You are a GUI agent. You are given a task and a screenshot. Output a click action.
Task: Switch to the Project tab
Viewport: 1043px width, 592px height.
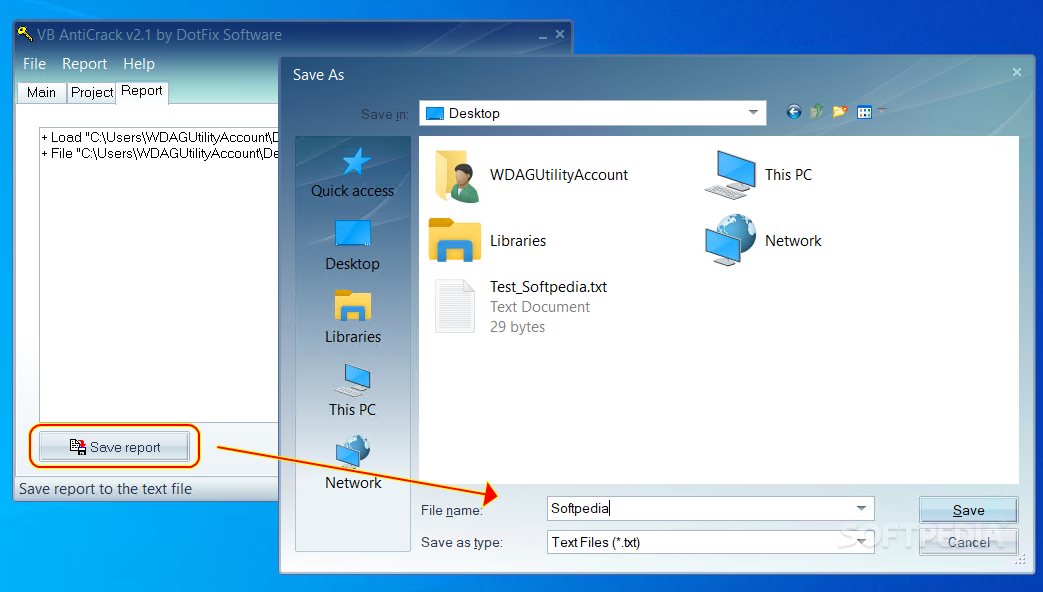[92, 92]
